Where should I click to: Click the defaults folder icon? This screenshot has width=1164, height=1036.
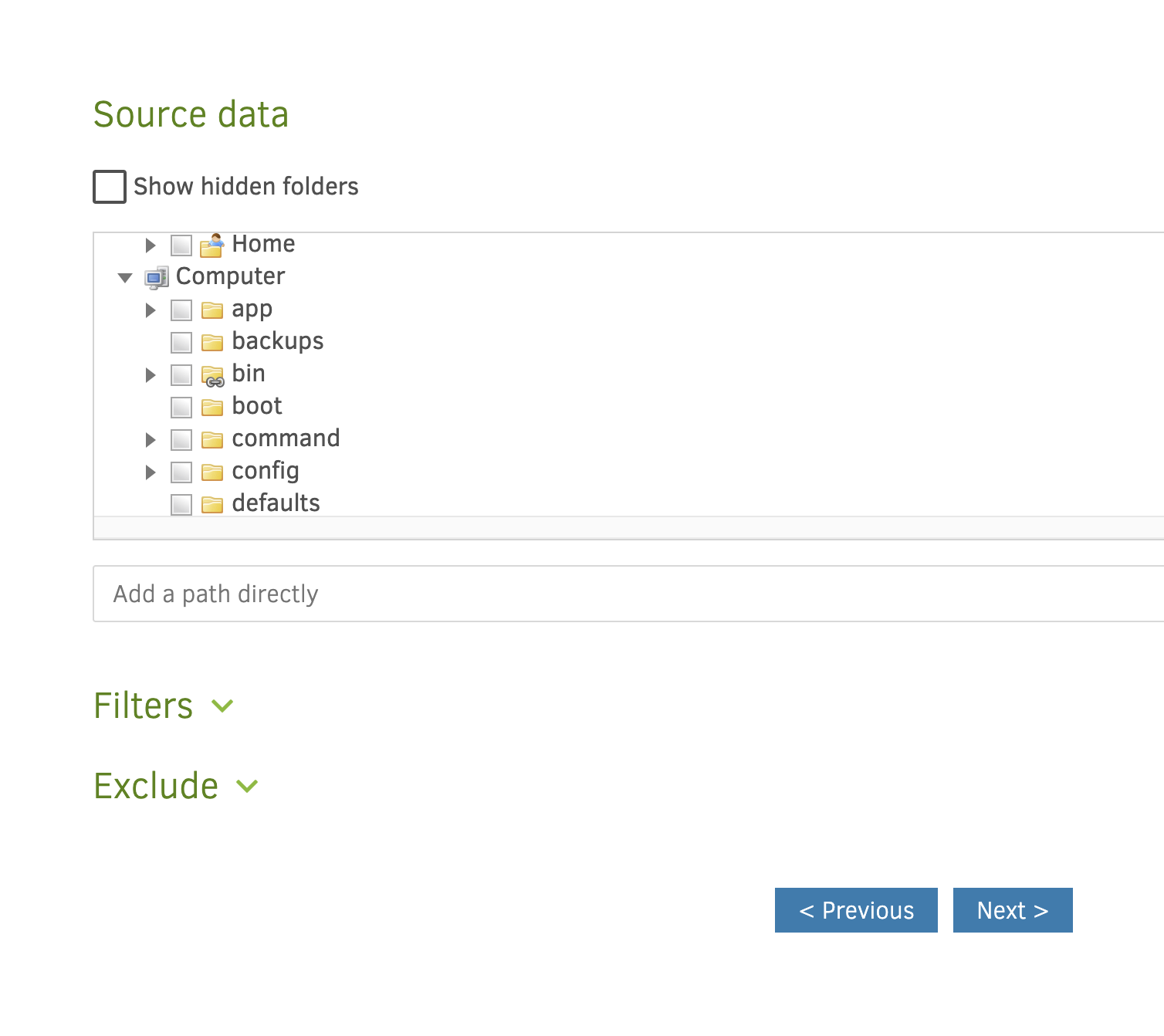211,505
